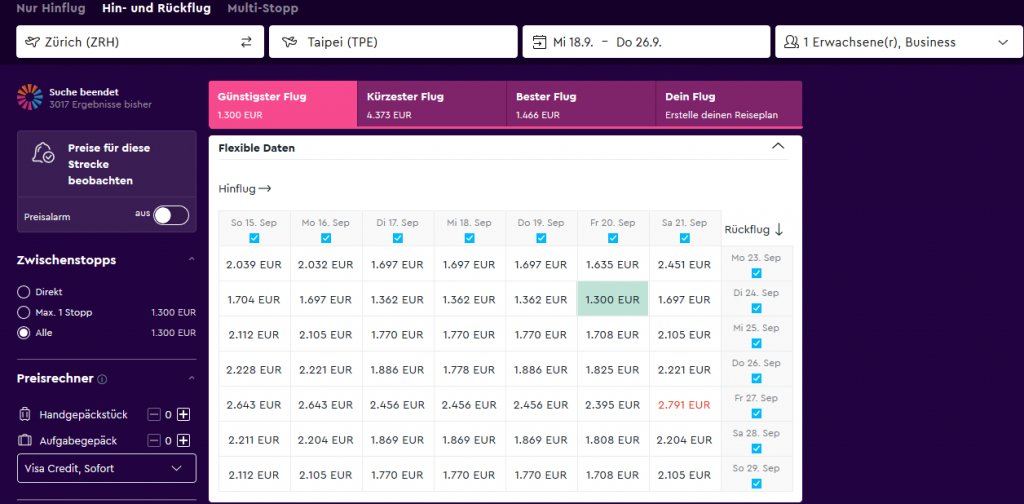Viewport: 1024px width, 504px height.
Task: Uncheck the So 15. Sep outbound checkbox
Action: [254, 238]
